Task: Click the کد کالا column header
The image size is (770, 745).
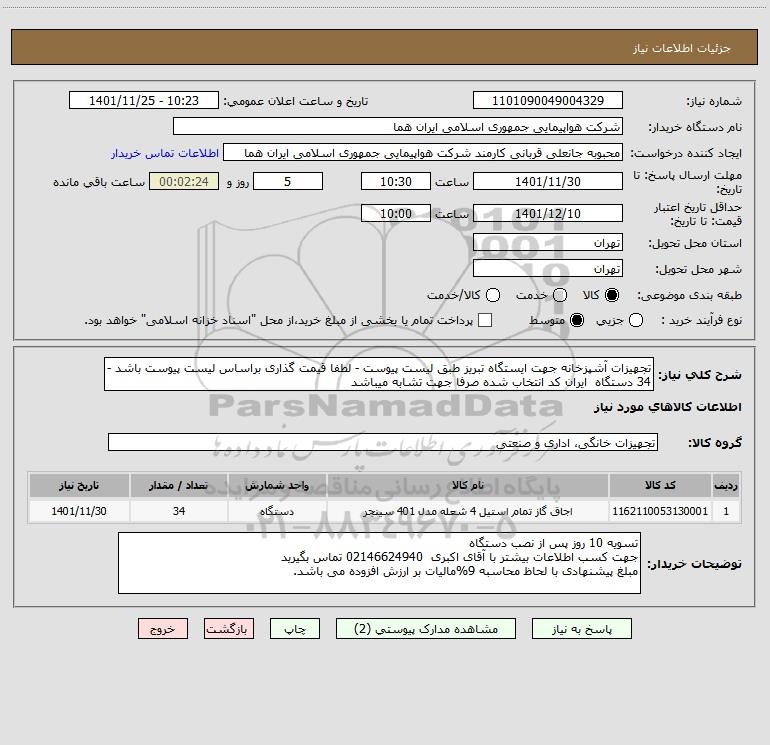Action: click(x=660, y=485)
